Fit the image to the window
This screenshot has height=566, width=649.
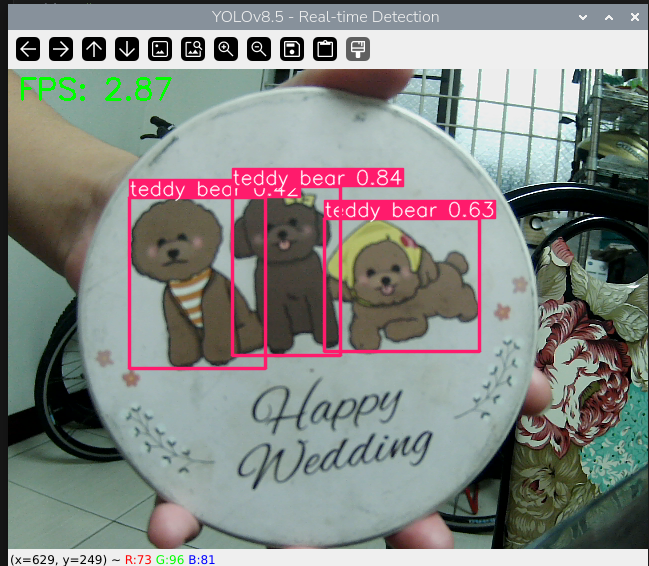point(193,49)
